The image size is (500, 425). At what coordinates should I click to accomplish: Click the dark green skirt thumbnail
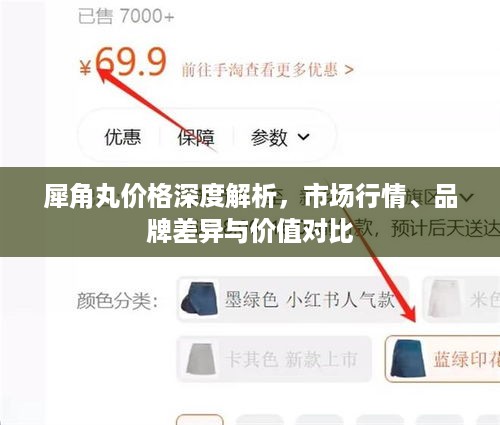point(199,299)
